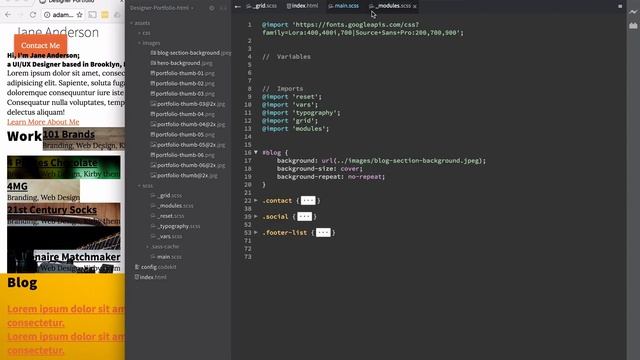Click the @import 'typography' line in the editor

pos(301,113)
